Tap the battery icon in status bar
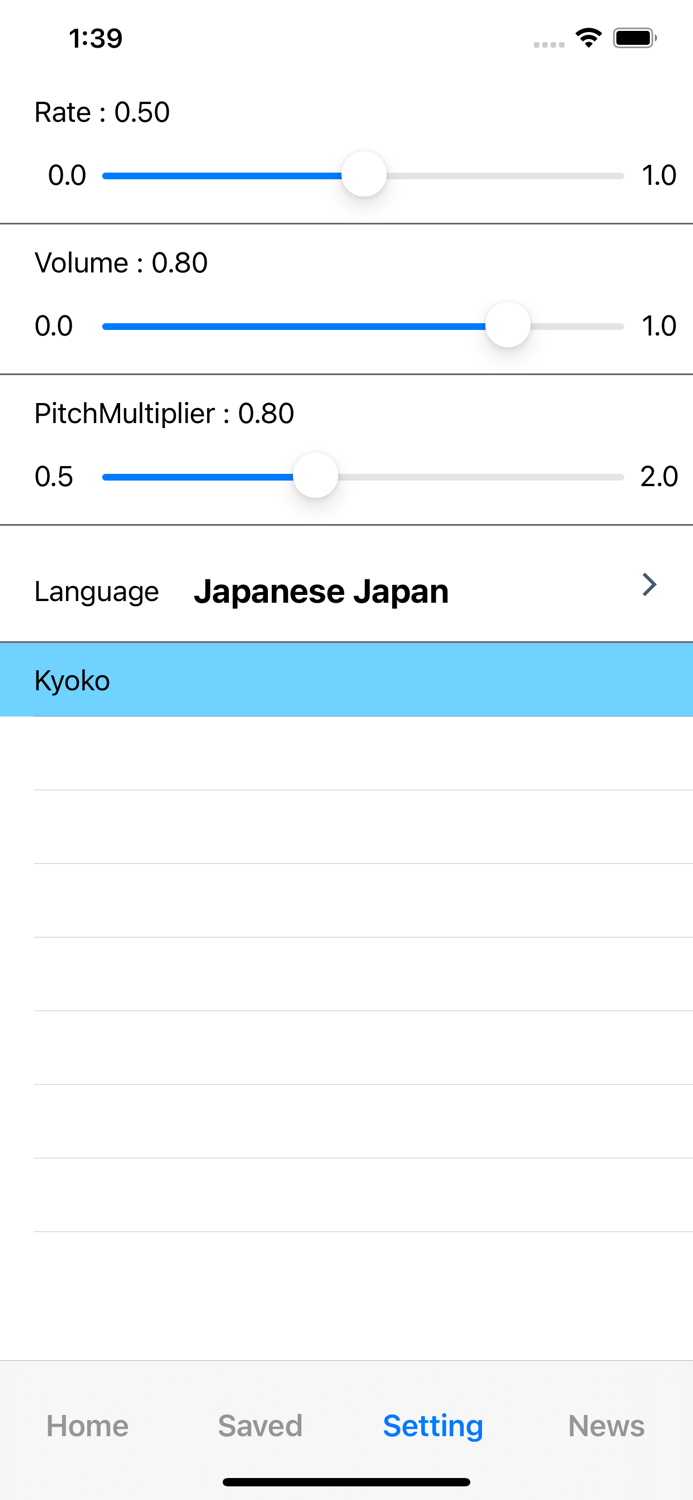 [635, 39]
